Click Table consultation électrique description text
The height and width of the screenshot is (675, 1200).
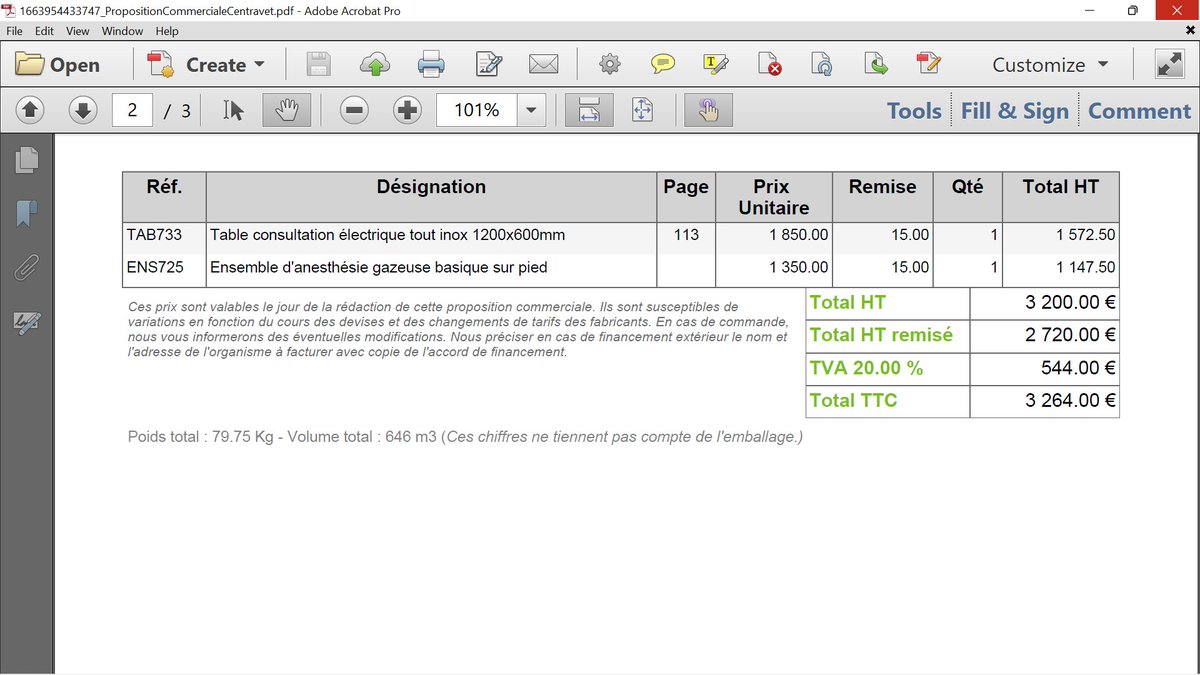click(x=388, y=235)
